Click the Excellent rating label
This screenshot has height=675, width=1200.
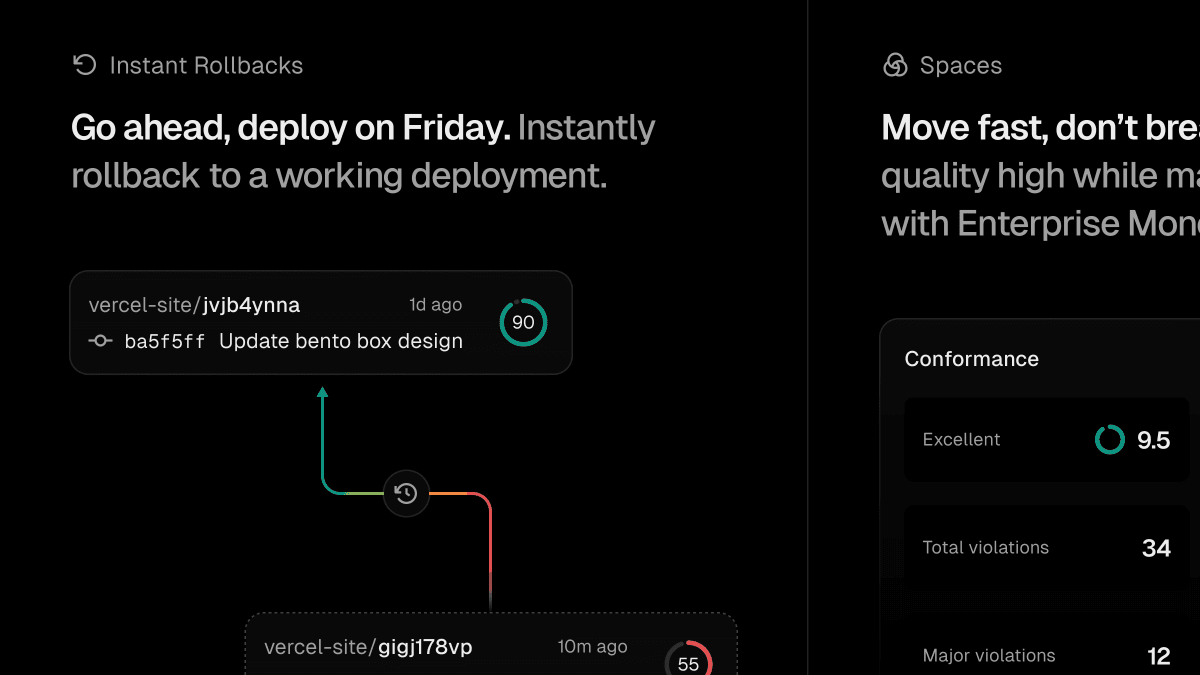click(961, 439)
